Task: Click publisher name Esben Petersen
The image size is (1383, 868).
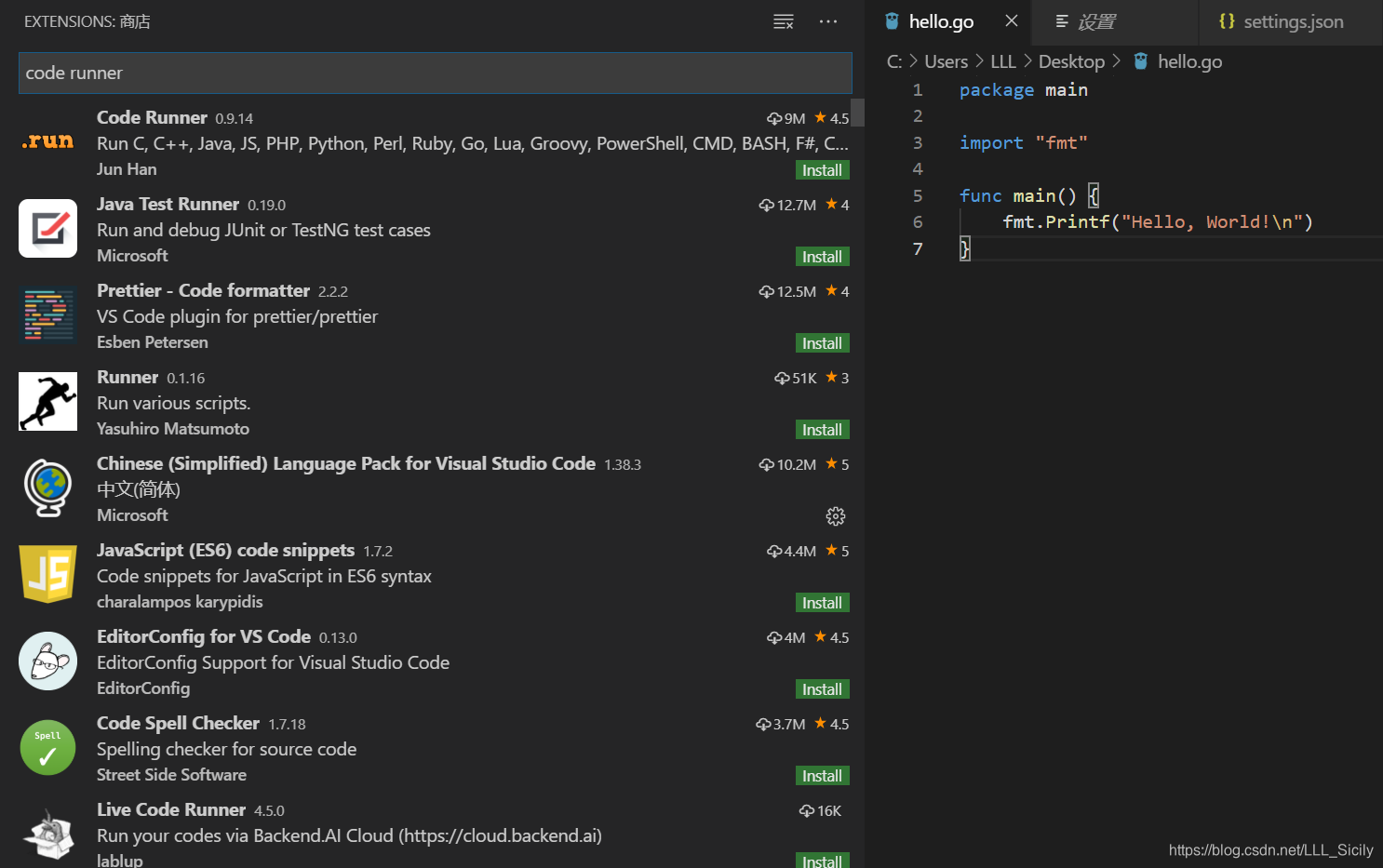Action: (153, 342)
